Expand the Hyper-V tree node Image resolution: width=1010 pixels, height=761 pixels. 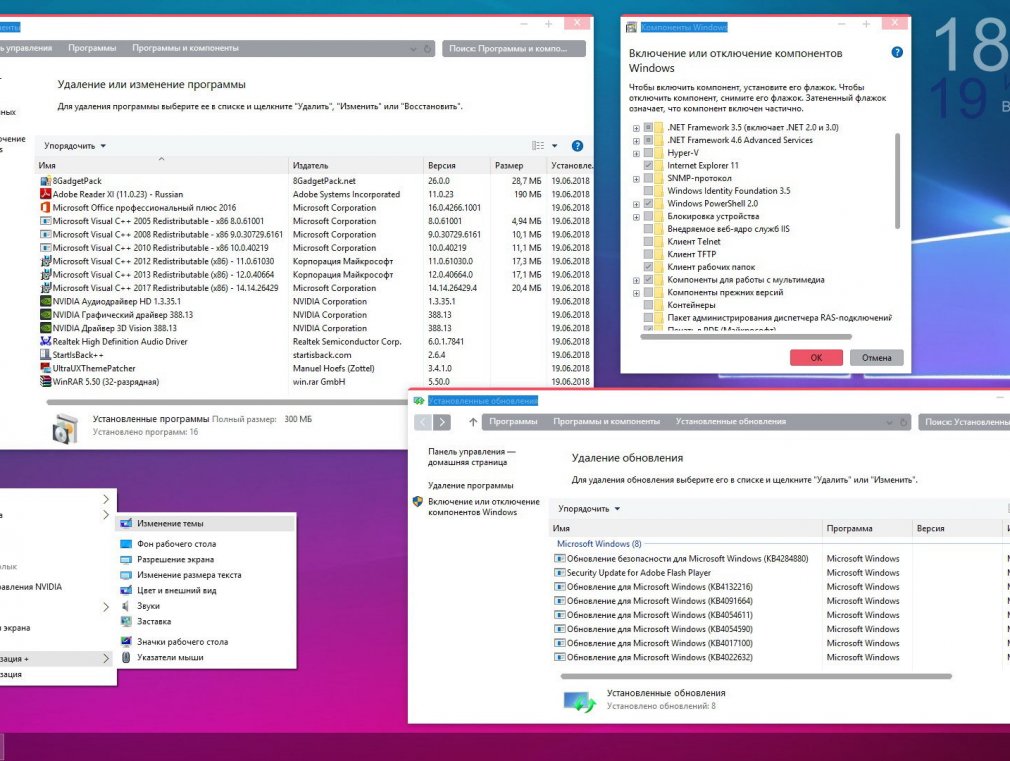coord(636,153)
